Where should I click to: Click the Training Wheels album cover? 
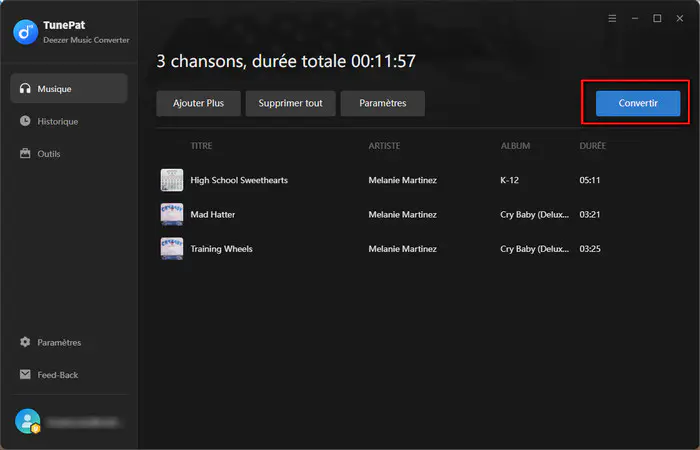(x=172, y=249)
